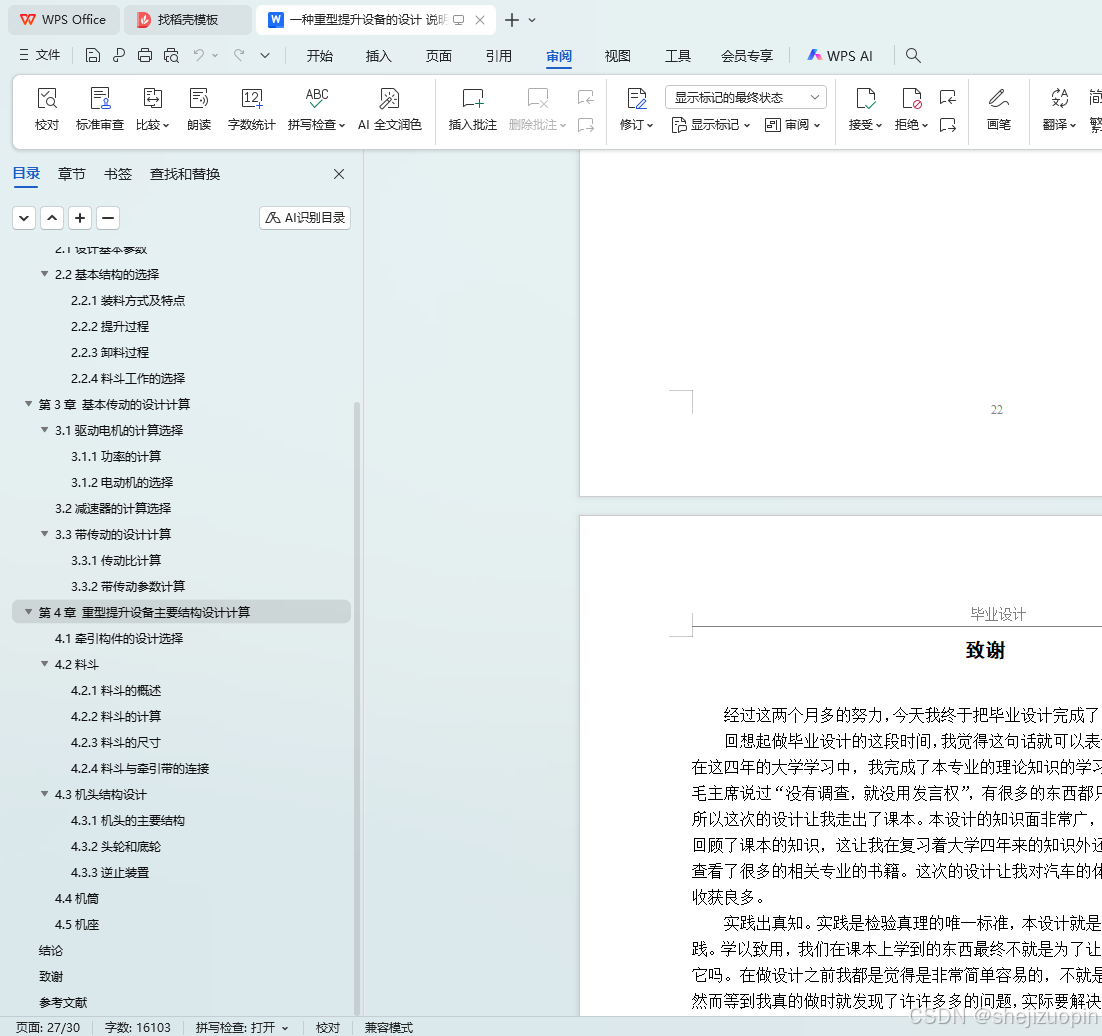This screenshot has width=1102, height=1036.
Task: Expand quick access toolbar customize chevron
Action: coord(265,56)
